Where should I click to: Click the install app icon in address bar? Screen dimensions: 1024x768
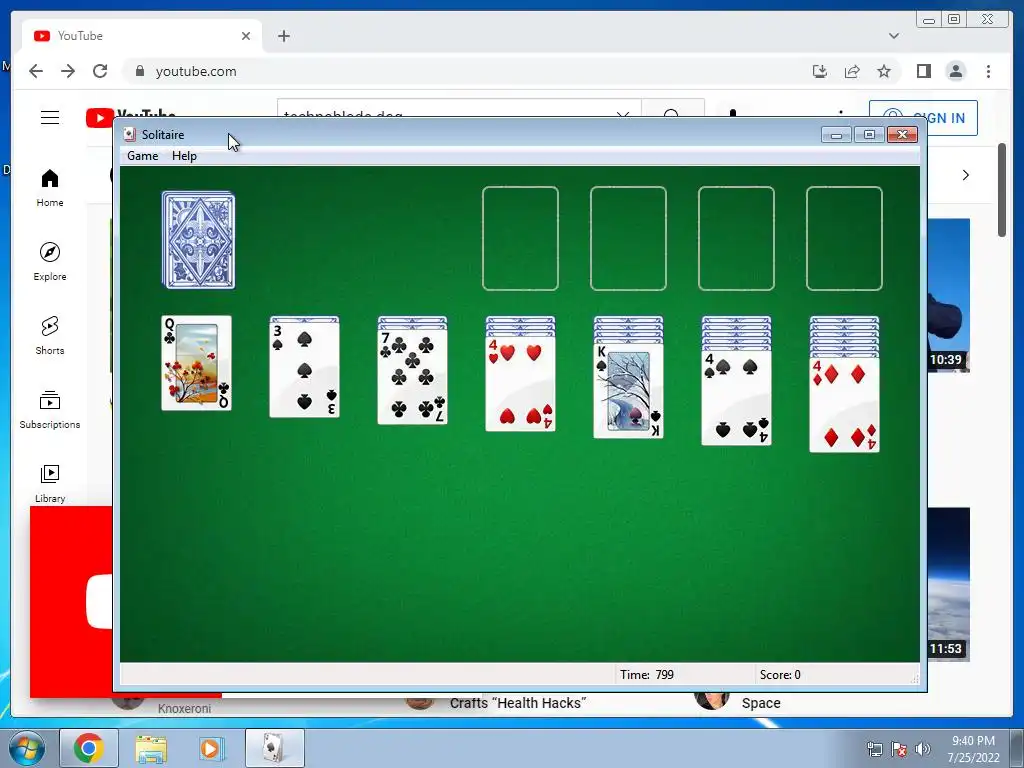pyautogui.click(x=820, y=71)
